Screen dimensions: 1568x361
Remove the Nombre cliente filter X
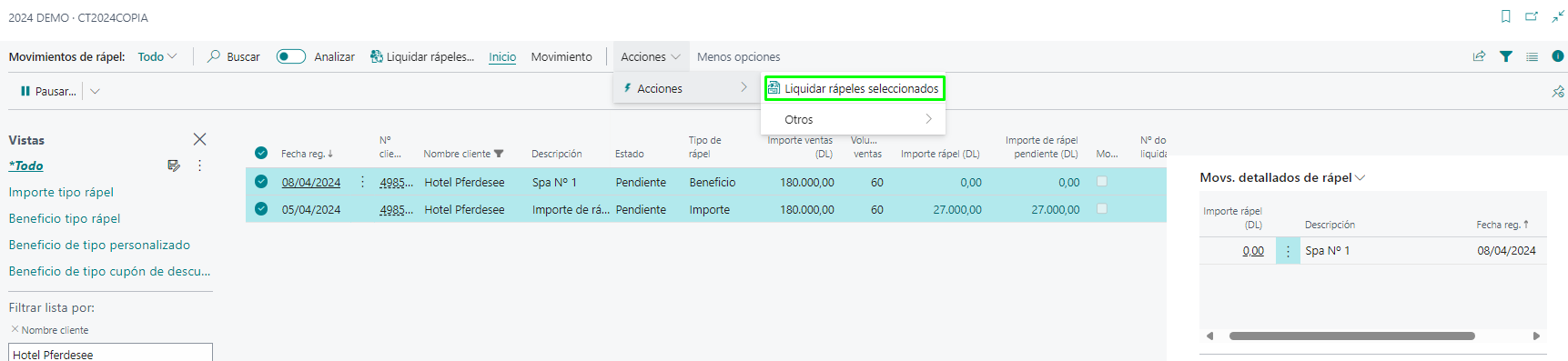tap(15, 329)
